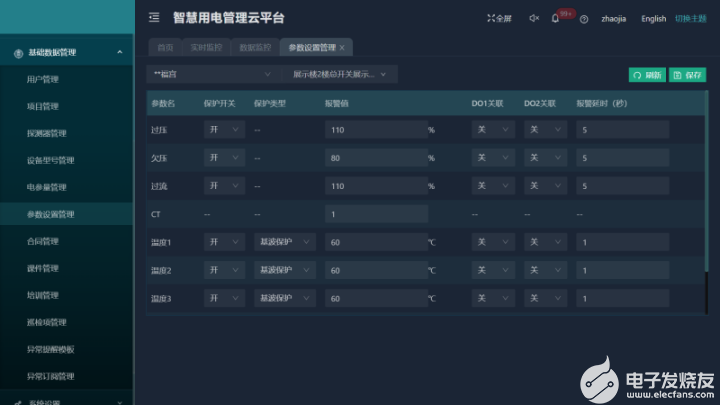Click the 基础数据管理 section icon
The width and height of the screenshot is (720, 405).
coord(18,53)
